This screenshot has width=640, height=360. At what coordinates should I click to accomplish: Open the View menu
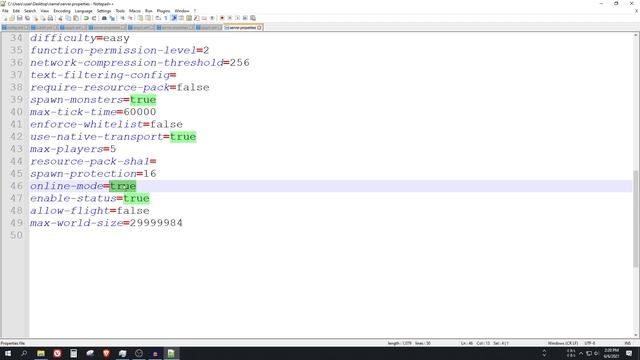coord(45,11)
